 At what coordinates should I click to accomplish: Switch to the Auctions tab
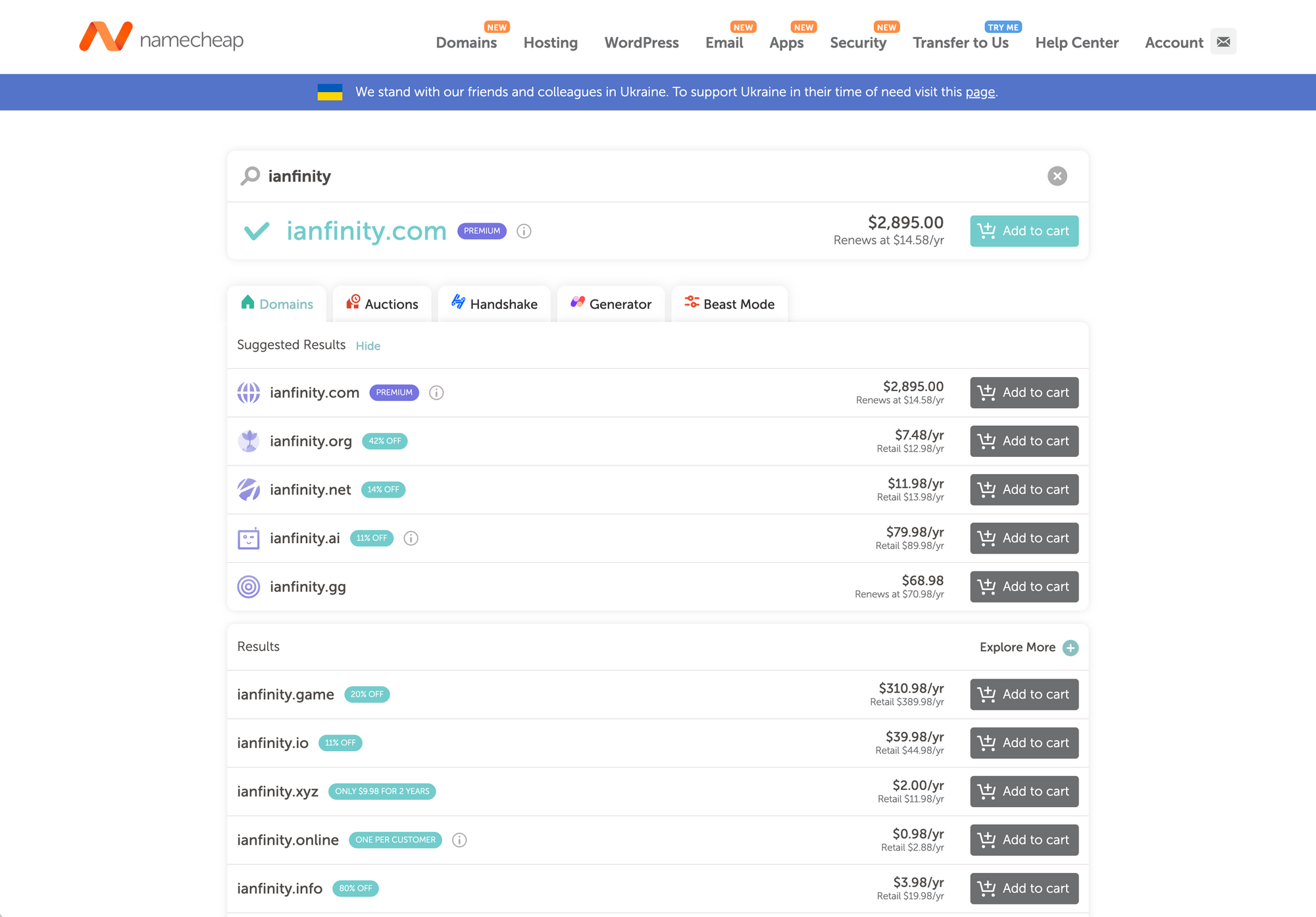(x=382, y=303)
